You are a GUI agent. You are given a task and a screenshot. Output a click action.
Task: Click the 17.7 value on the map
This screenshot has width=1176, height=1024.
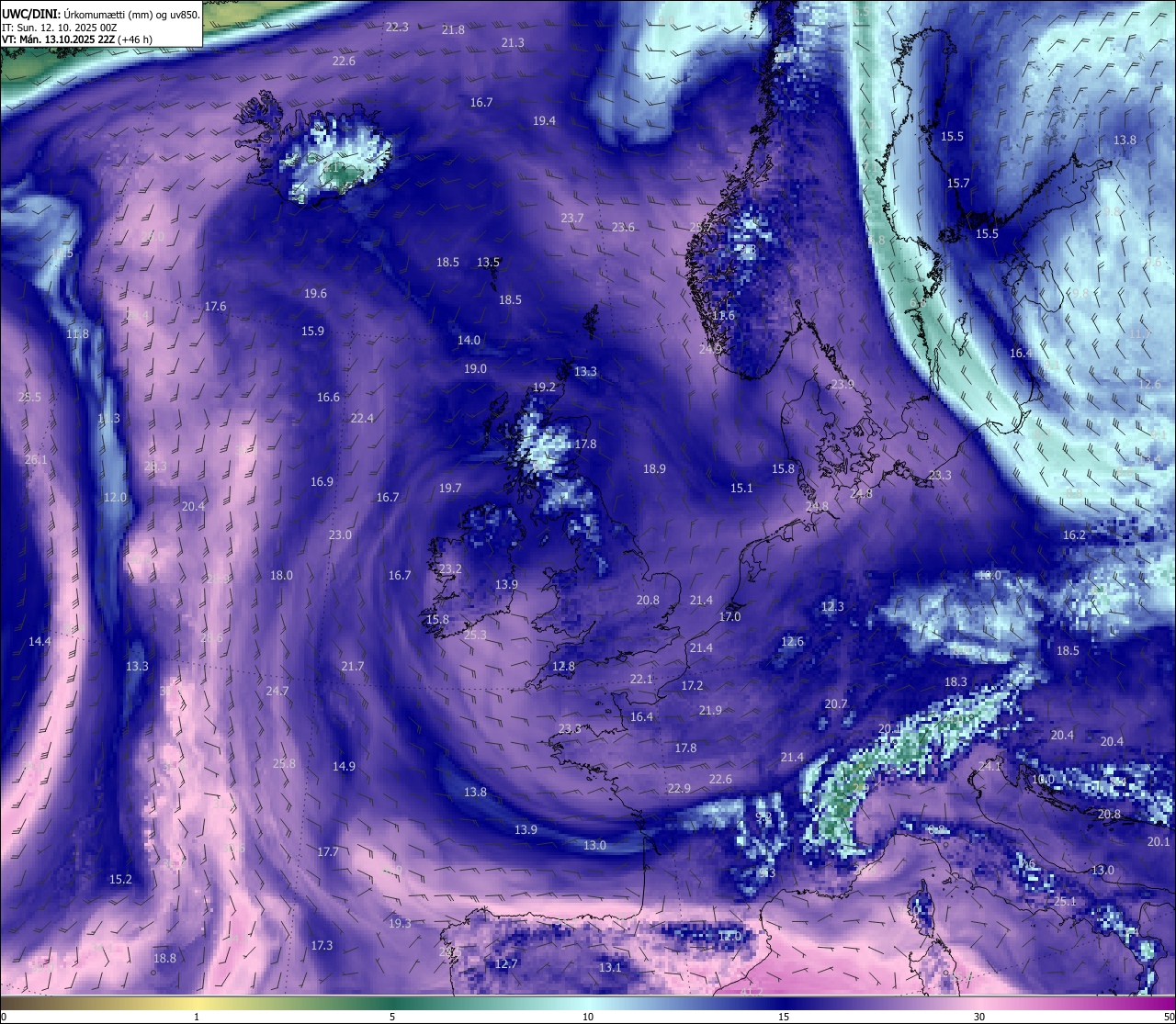click(328, 852)
